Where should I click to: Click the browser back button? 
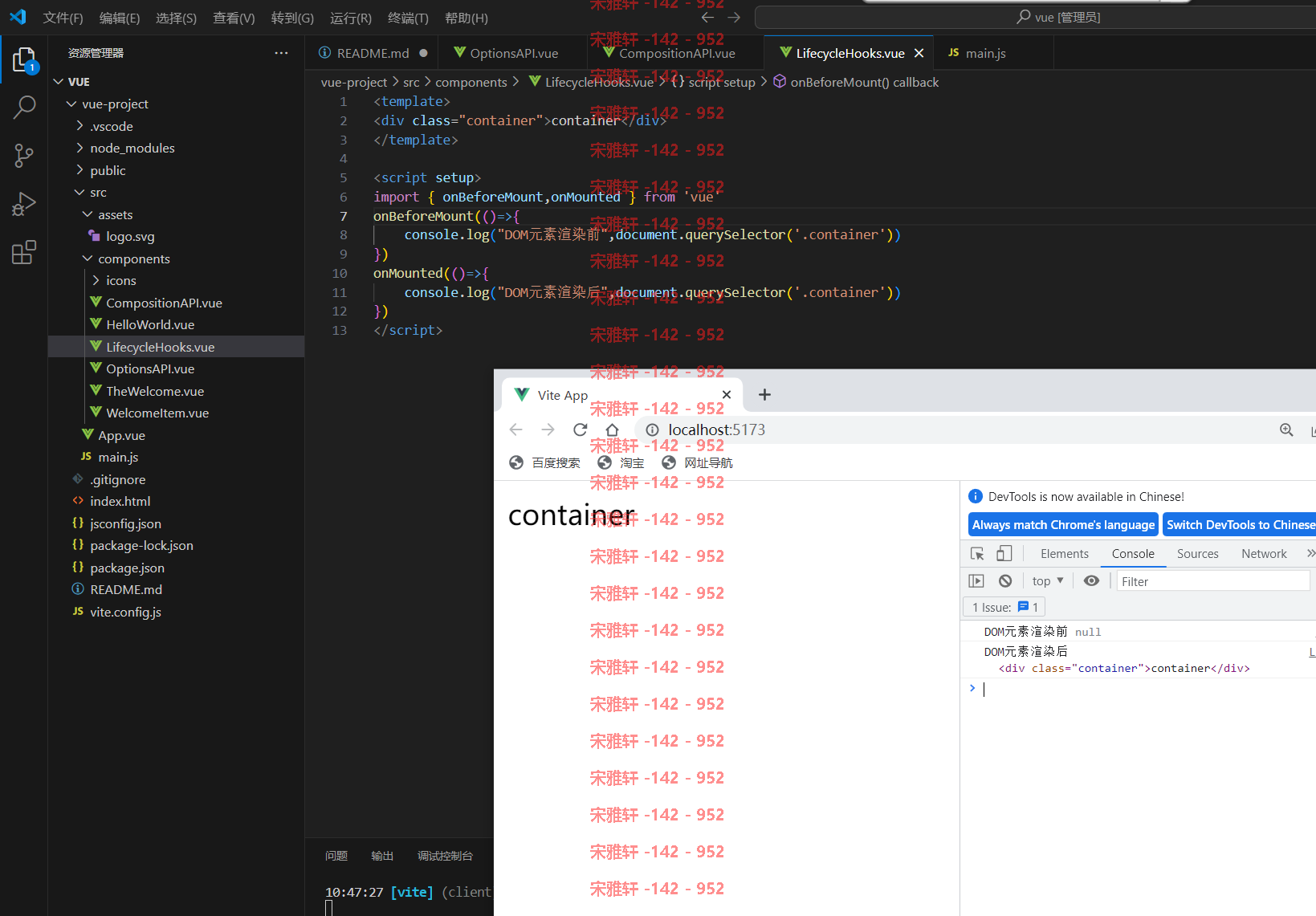click(515, 430)
